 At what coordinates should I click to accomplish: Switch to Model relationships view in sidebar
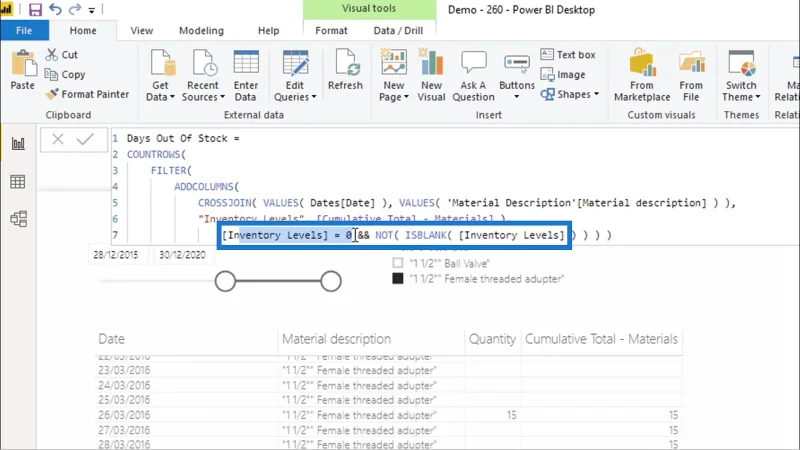coord(18,219)
